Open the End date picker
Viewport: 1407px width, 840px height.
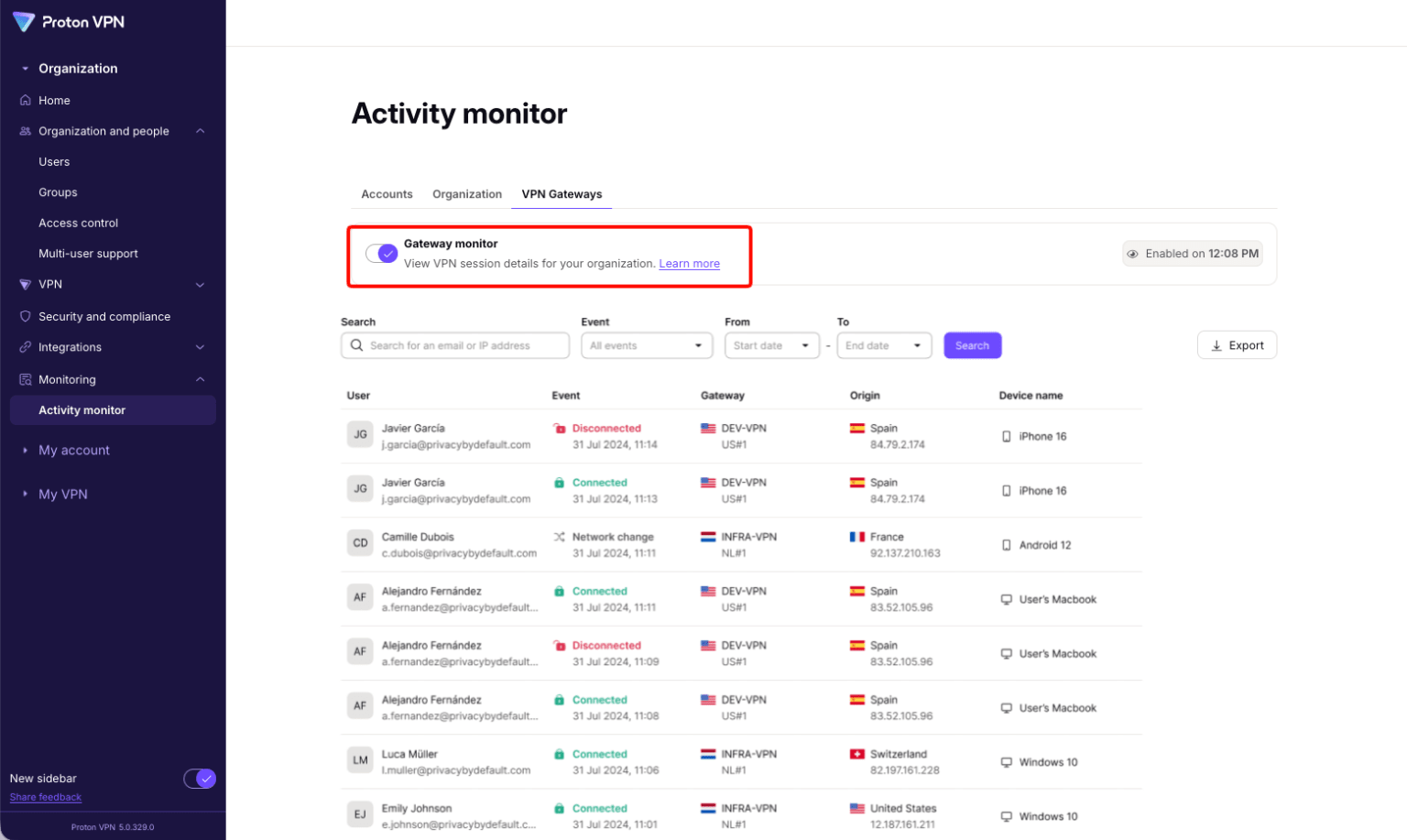tap(884, 345)
